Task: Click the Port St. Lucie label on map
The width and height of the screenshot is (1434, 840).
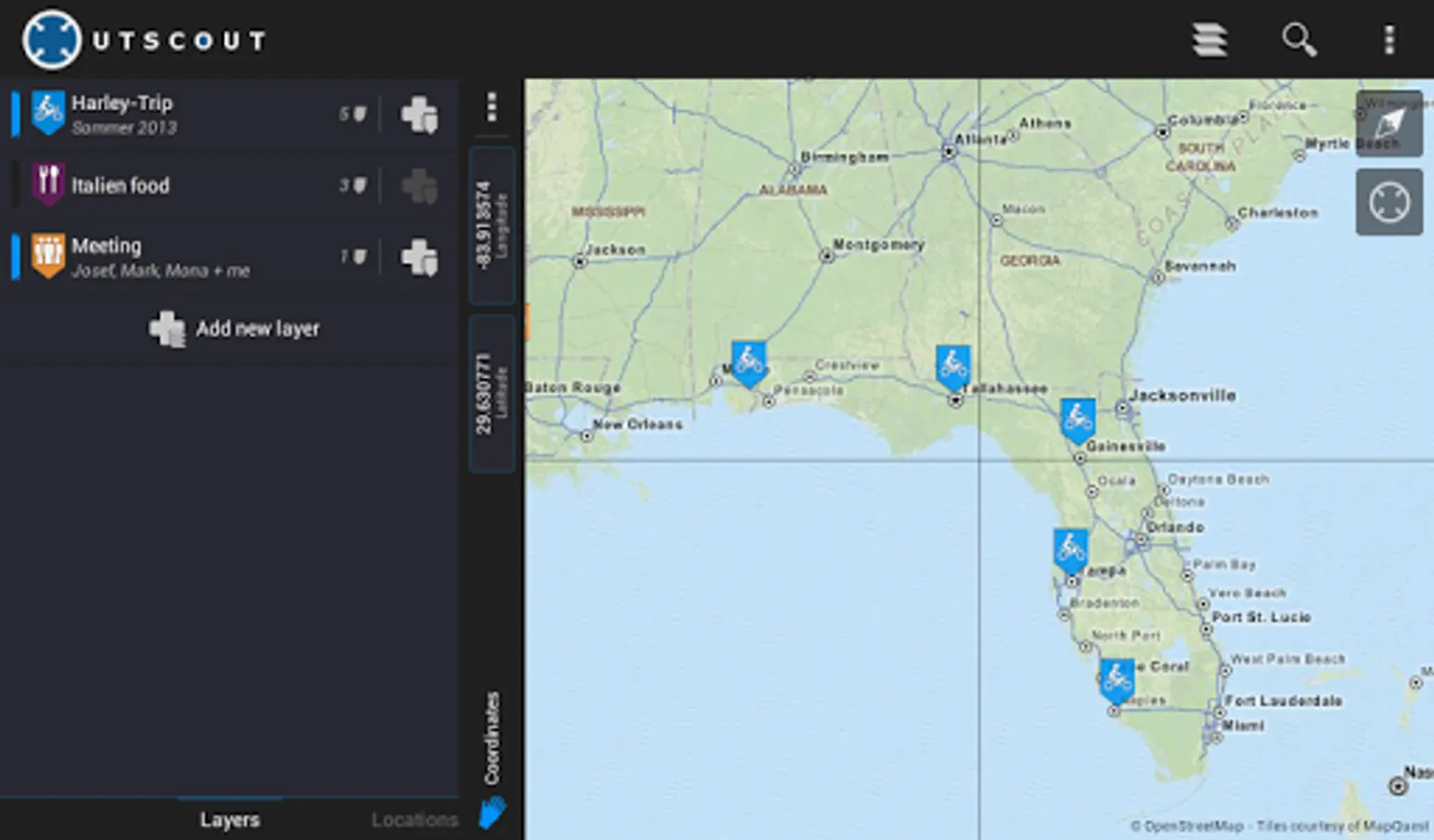Action: point(1261,617)
